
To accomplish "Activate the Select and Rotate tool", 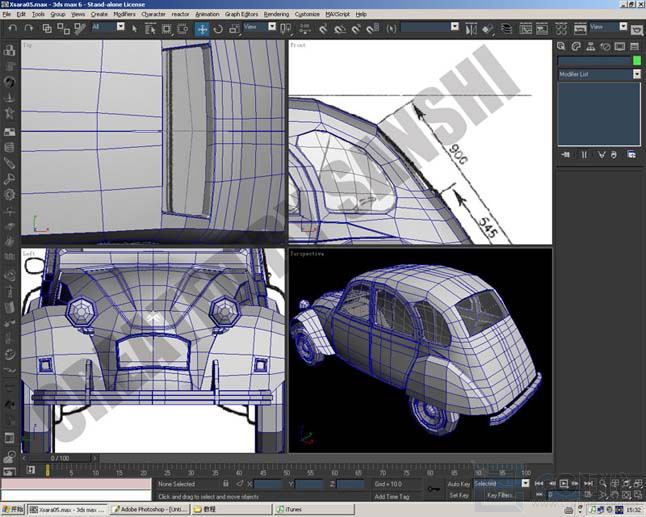I will (x=218, y=29).
